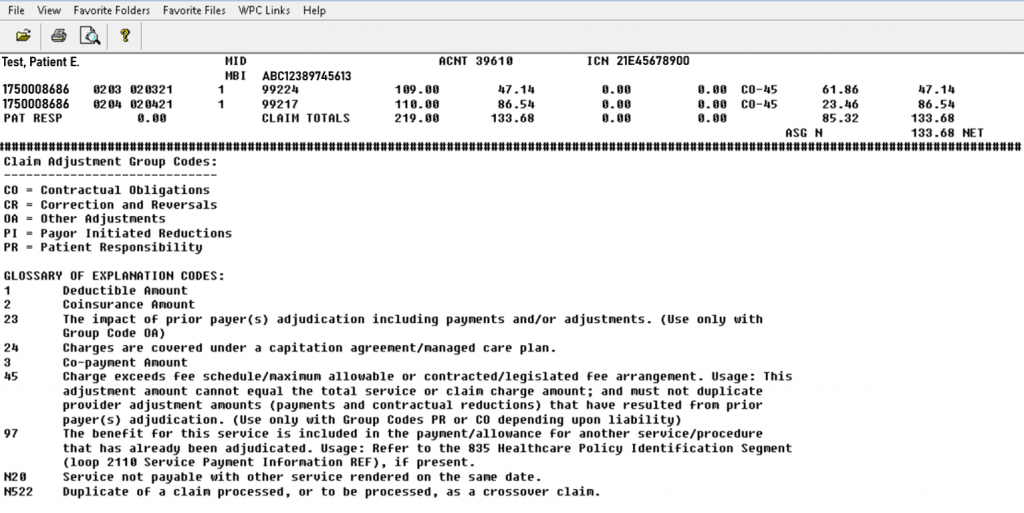Click the CLAIM TOTALS label

point(306,118)
